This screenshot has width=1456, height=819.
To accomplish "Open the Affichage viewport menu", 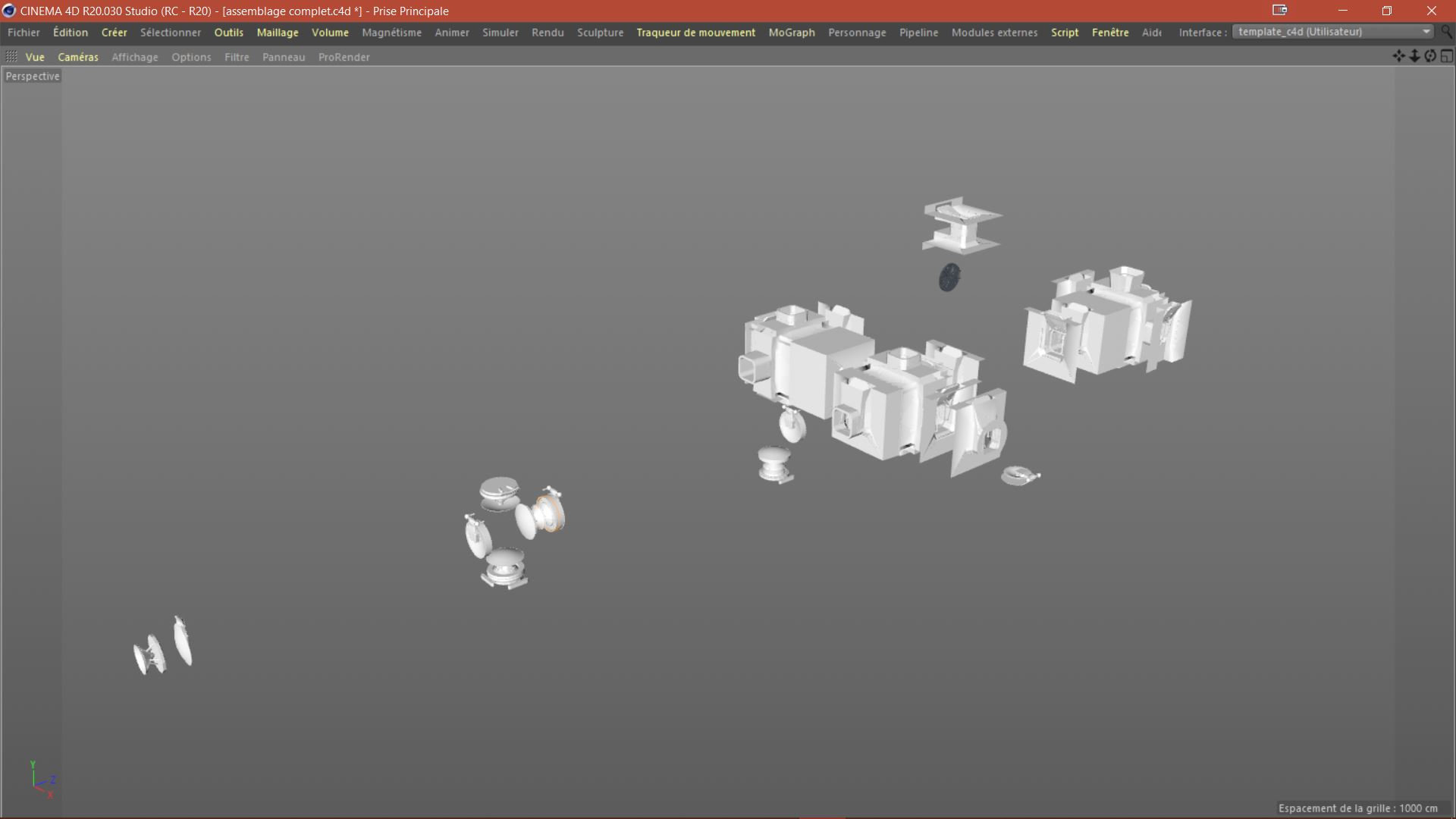I will click(x=135, y=57).
